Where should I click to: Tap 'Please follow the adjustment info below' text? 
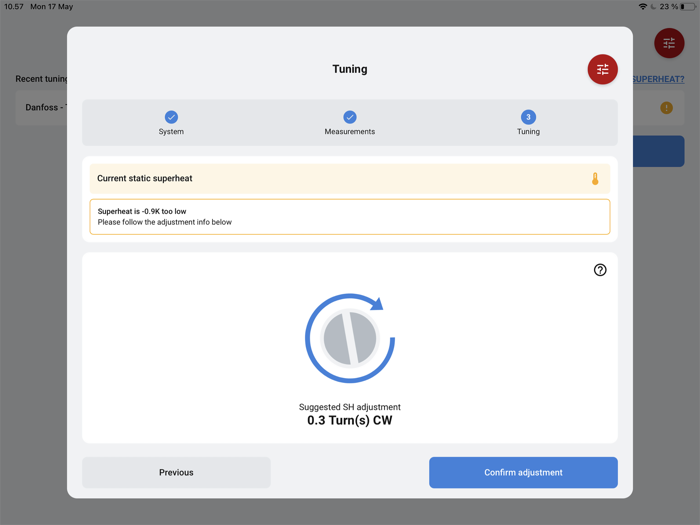click(x=165, y=222)
